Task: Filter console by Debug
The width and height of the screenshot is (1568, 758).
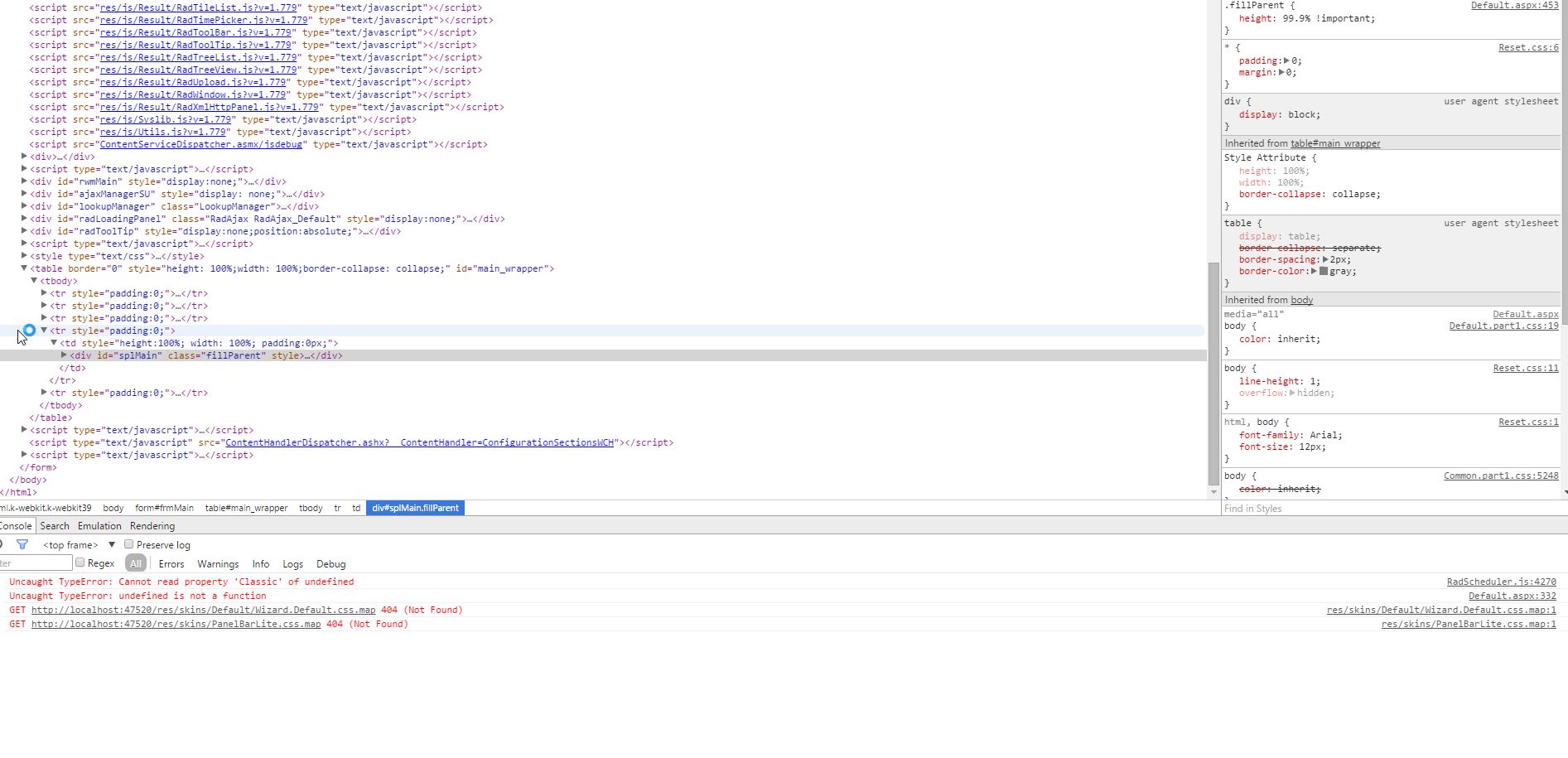Action: click(331, 564)
